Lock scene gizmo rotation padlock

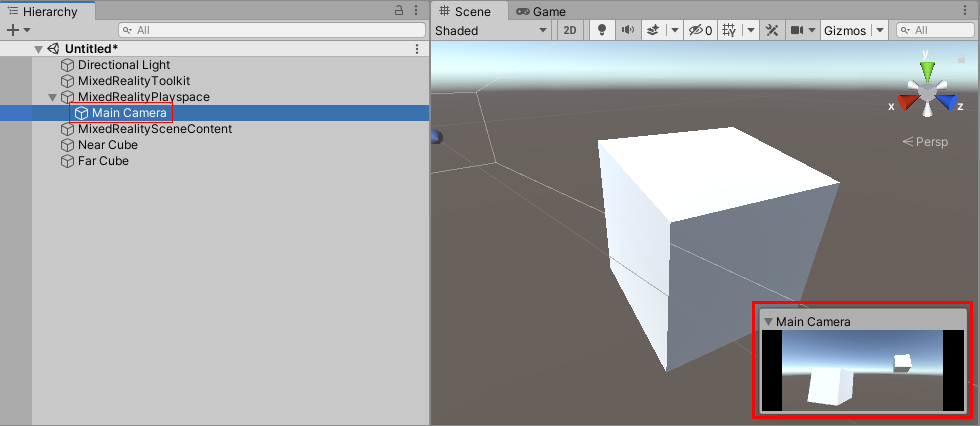961,58
